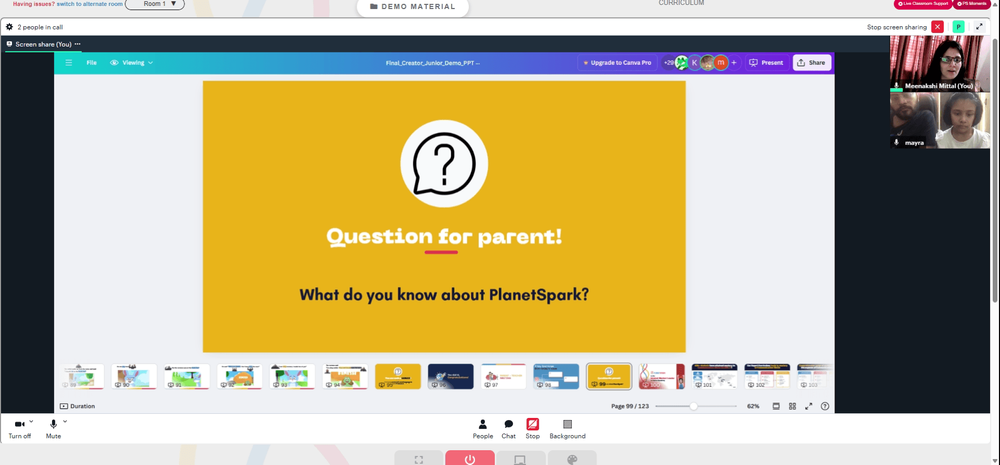Screen dimensions: 1000x465
Task: Open the Room 1 dropdown
Action: click(x=155, y=4)
